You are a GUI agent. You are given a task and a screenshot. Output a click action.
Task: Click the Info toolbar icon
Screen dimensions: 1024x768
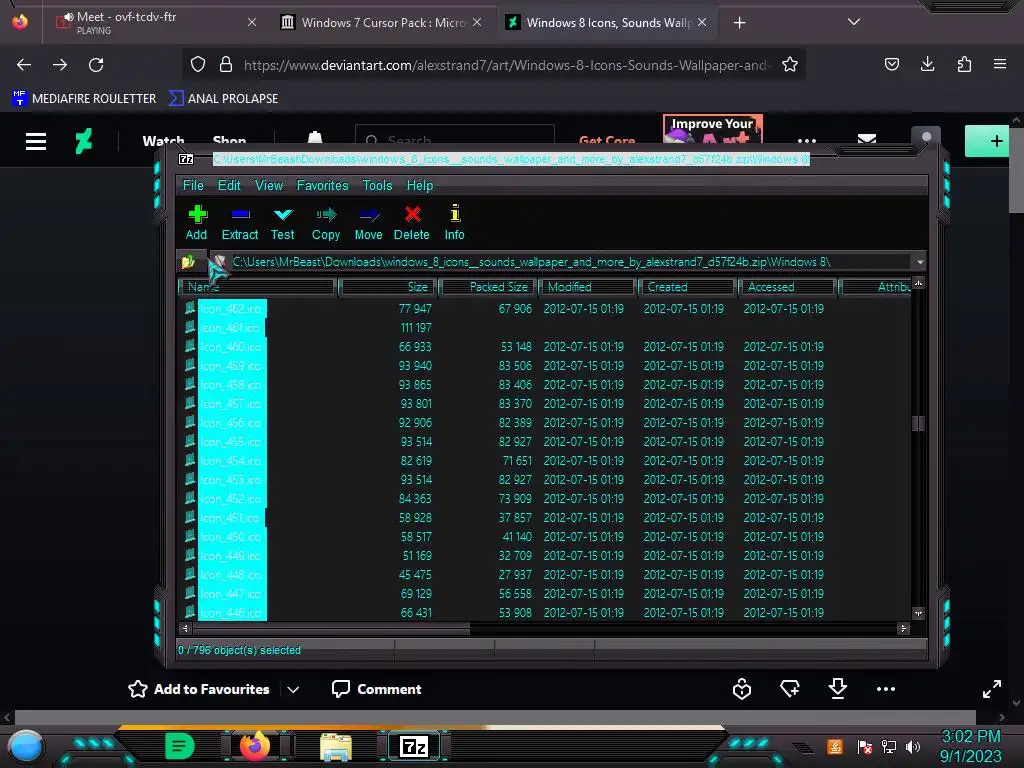455,223
